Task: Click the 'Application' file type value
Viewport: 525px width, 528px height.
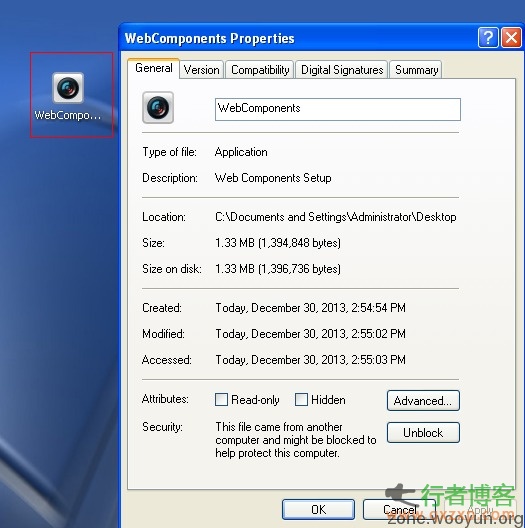Action: (x=241, y=152)
